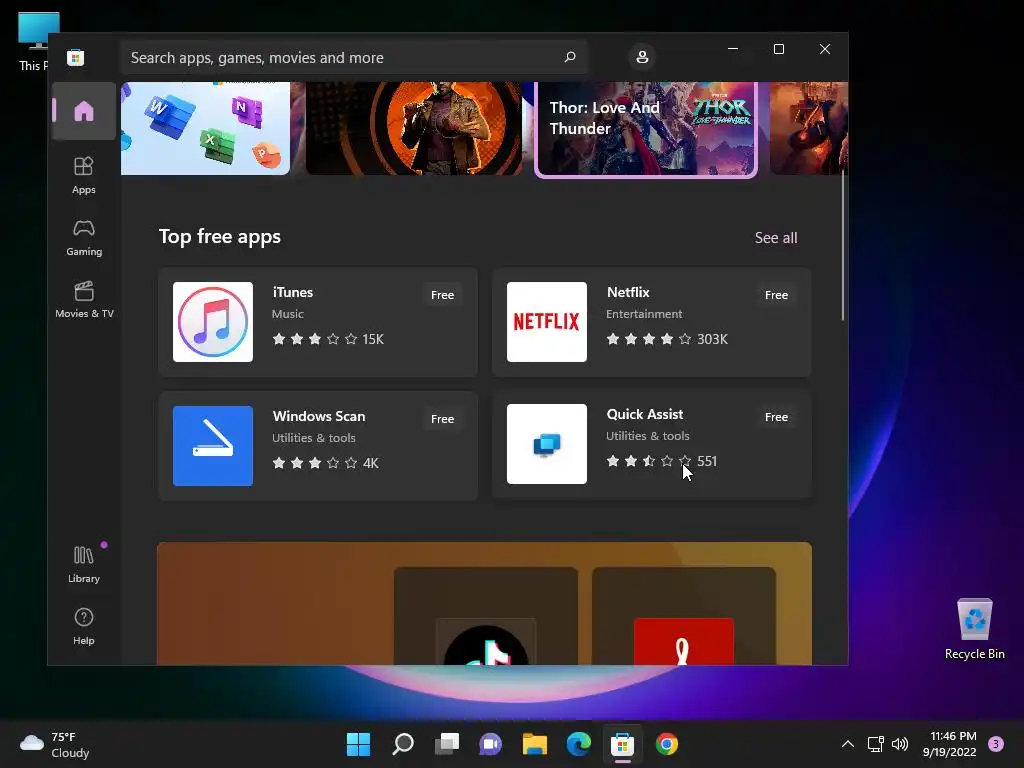Viewport: 1024px width, 768px height.
Task: Click the Free button for Netflix
Action: (x=776, y=295)
